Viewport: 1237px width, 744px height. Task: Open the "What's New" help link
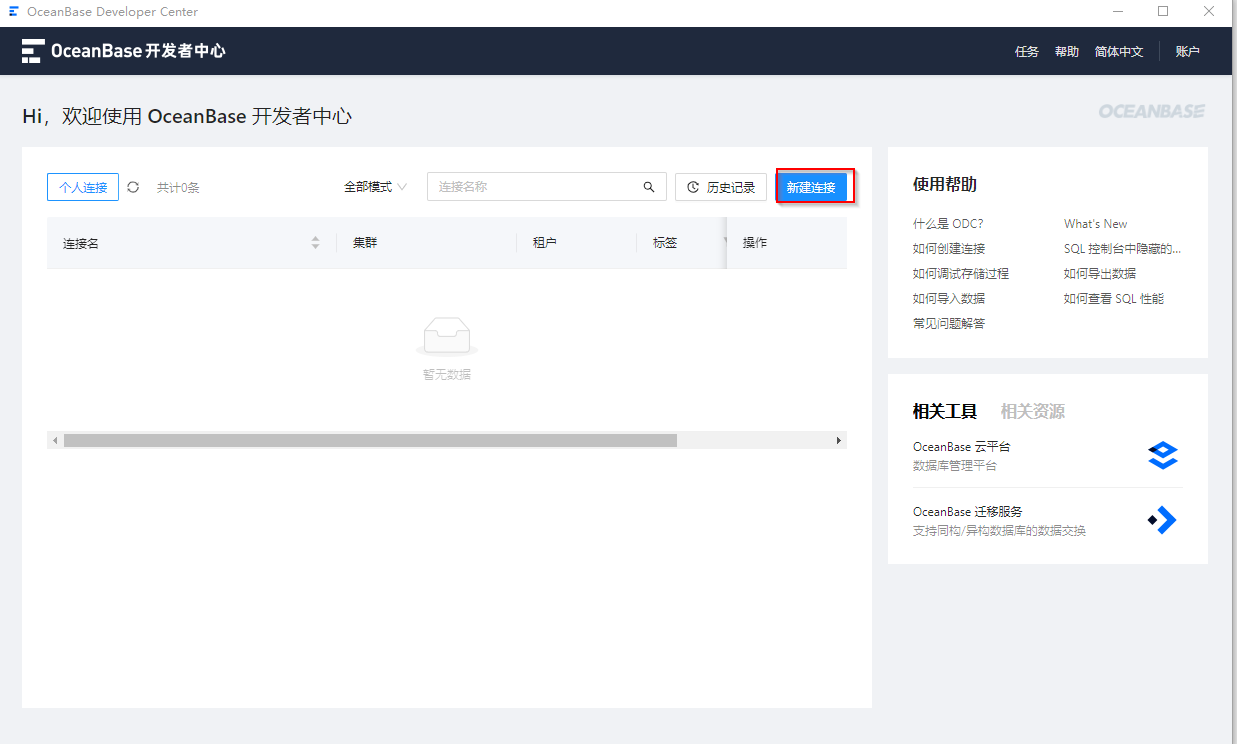1093,223
